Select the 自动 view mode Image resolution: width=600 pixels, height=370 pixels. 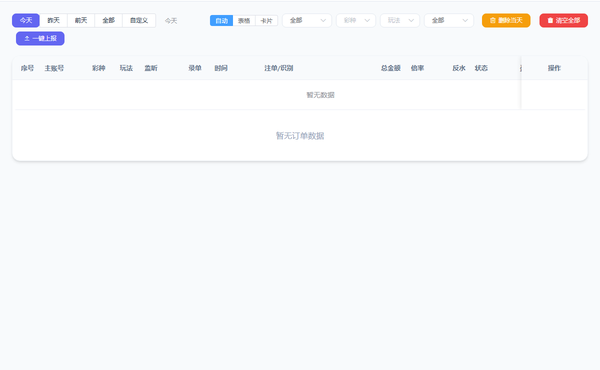[222, 21]
